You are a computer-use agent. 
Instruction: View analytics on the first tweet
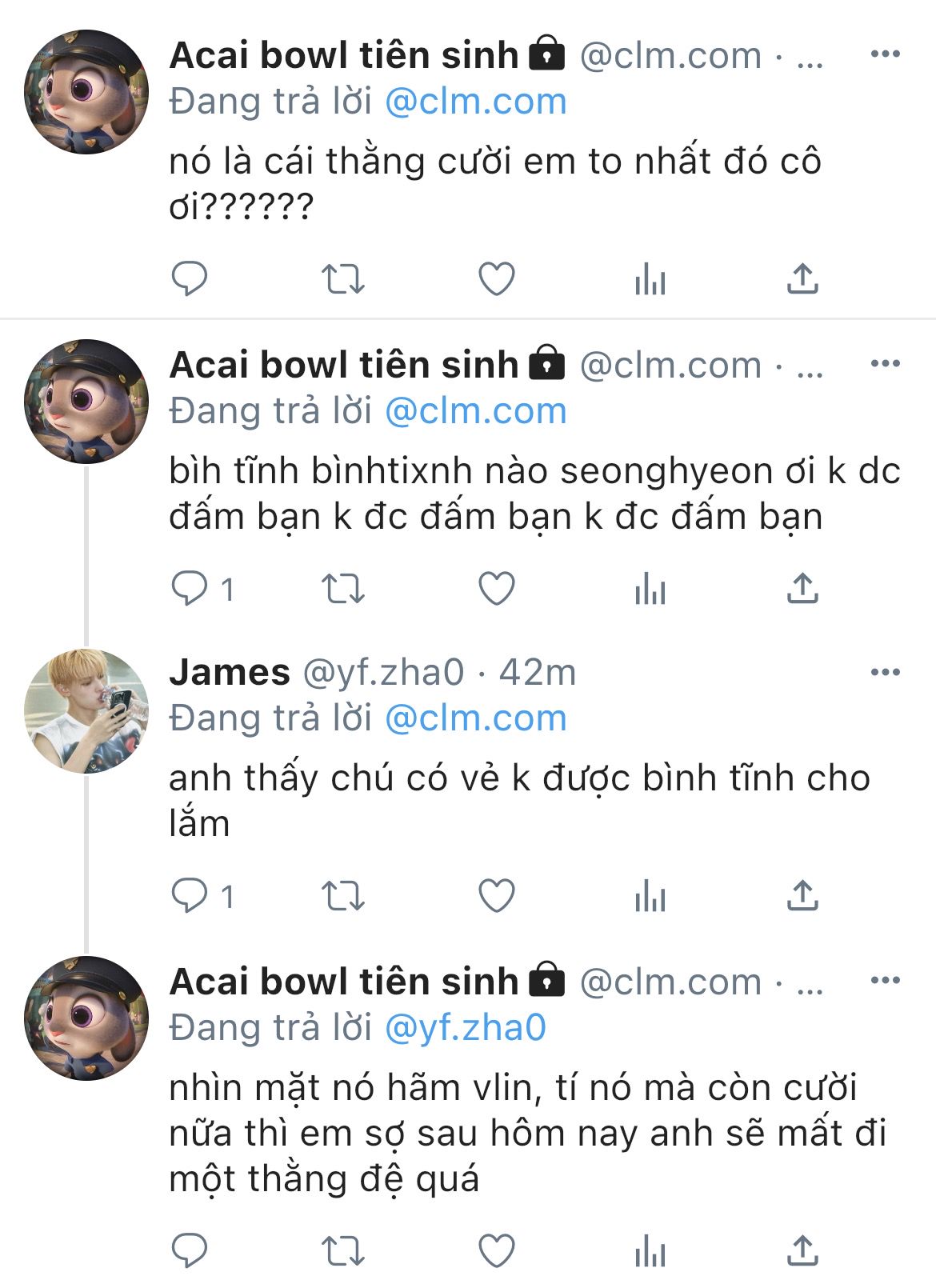650,280
